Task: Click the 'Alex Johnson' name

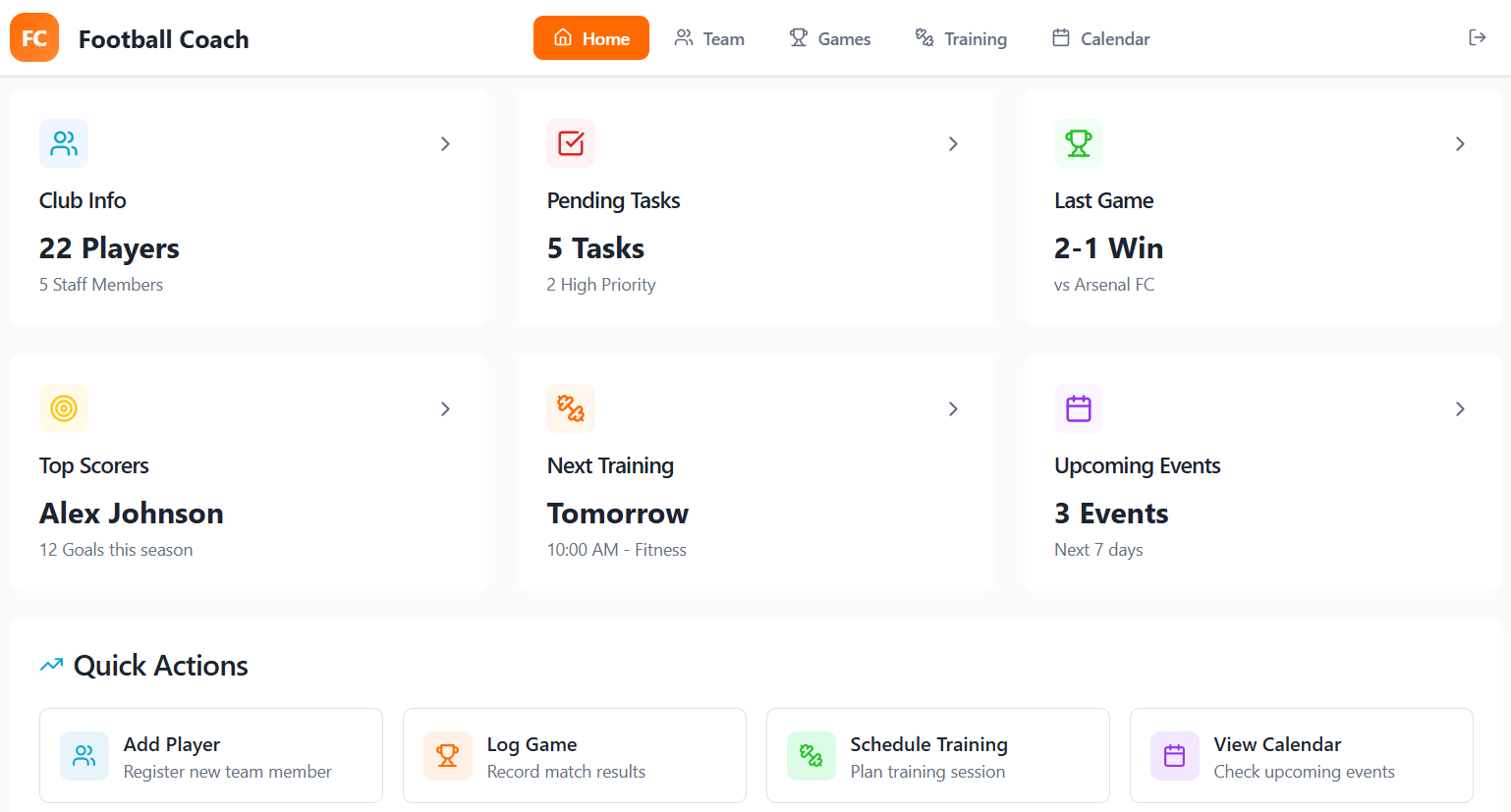Action: point(132,514)
